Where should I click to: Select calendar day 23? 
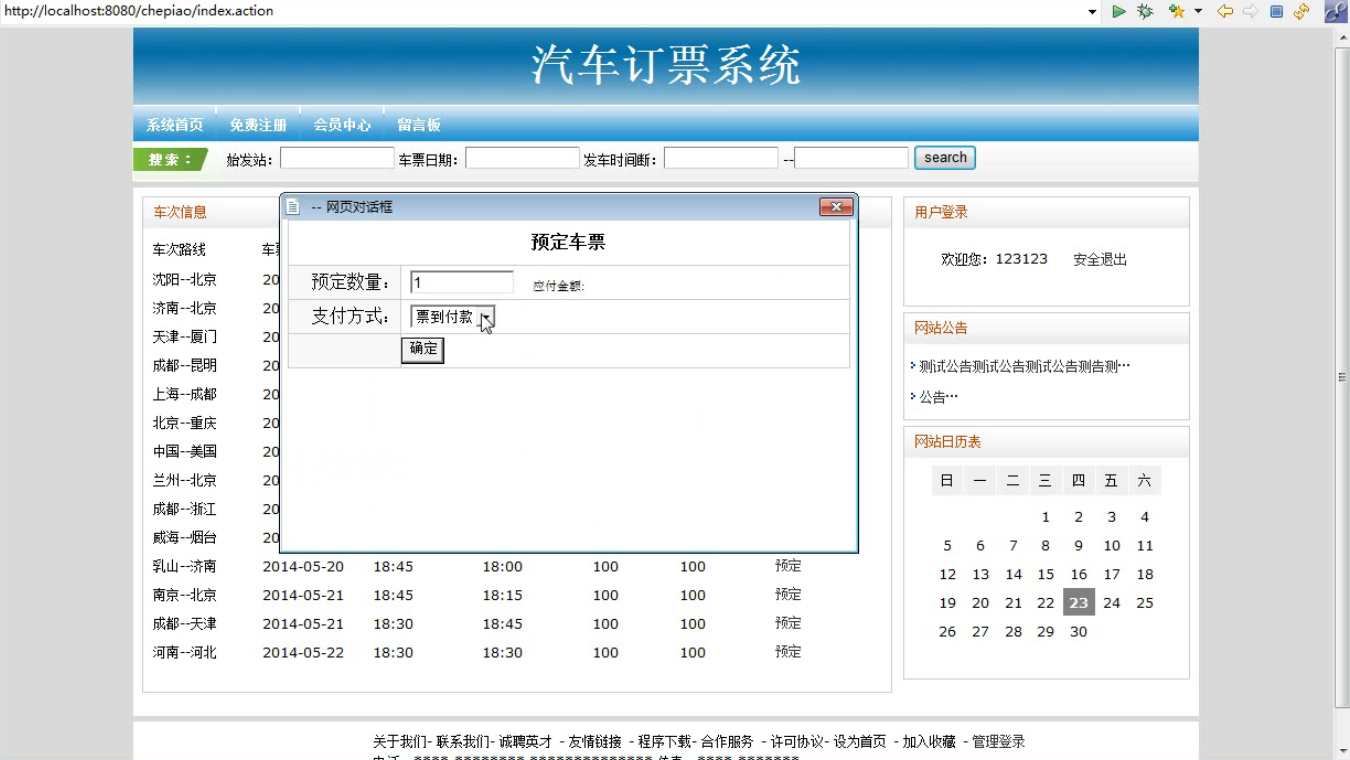point(1078,603)
